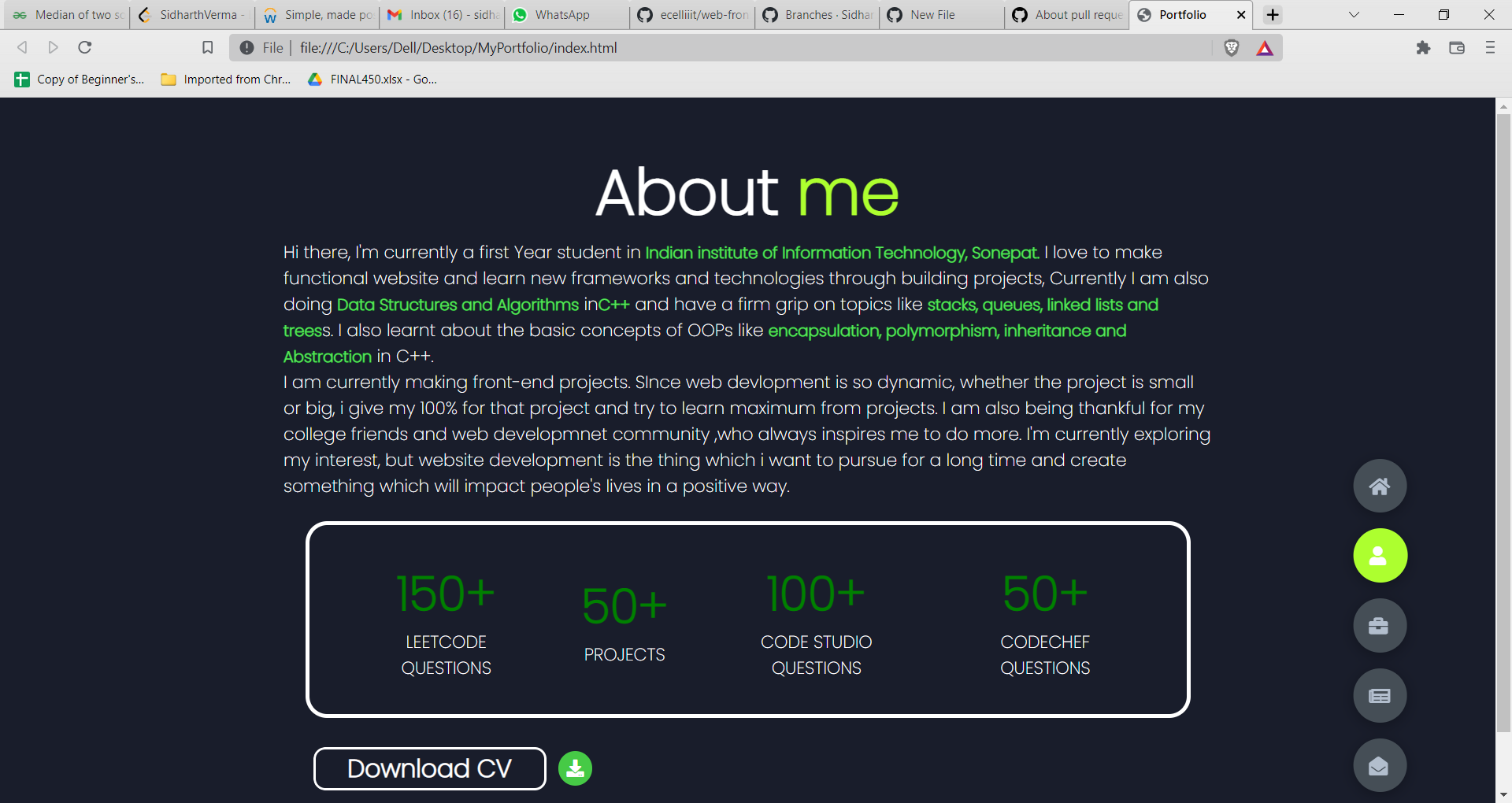Open the tab search dropdown chevron

point(1353,14)
